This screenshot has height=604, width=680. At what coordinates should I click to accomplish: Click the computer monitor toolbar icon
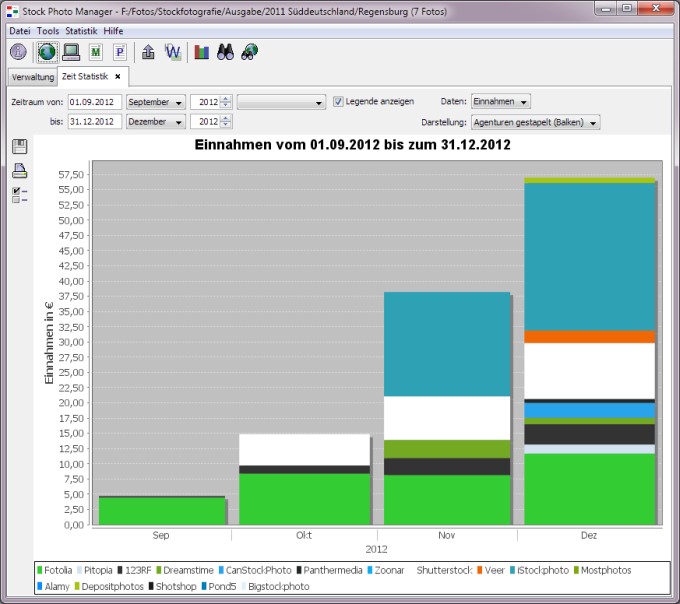click(71, 52)
